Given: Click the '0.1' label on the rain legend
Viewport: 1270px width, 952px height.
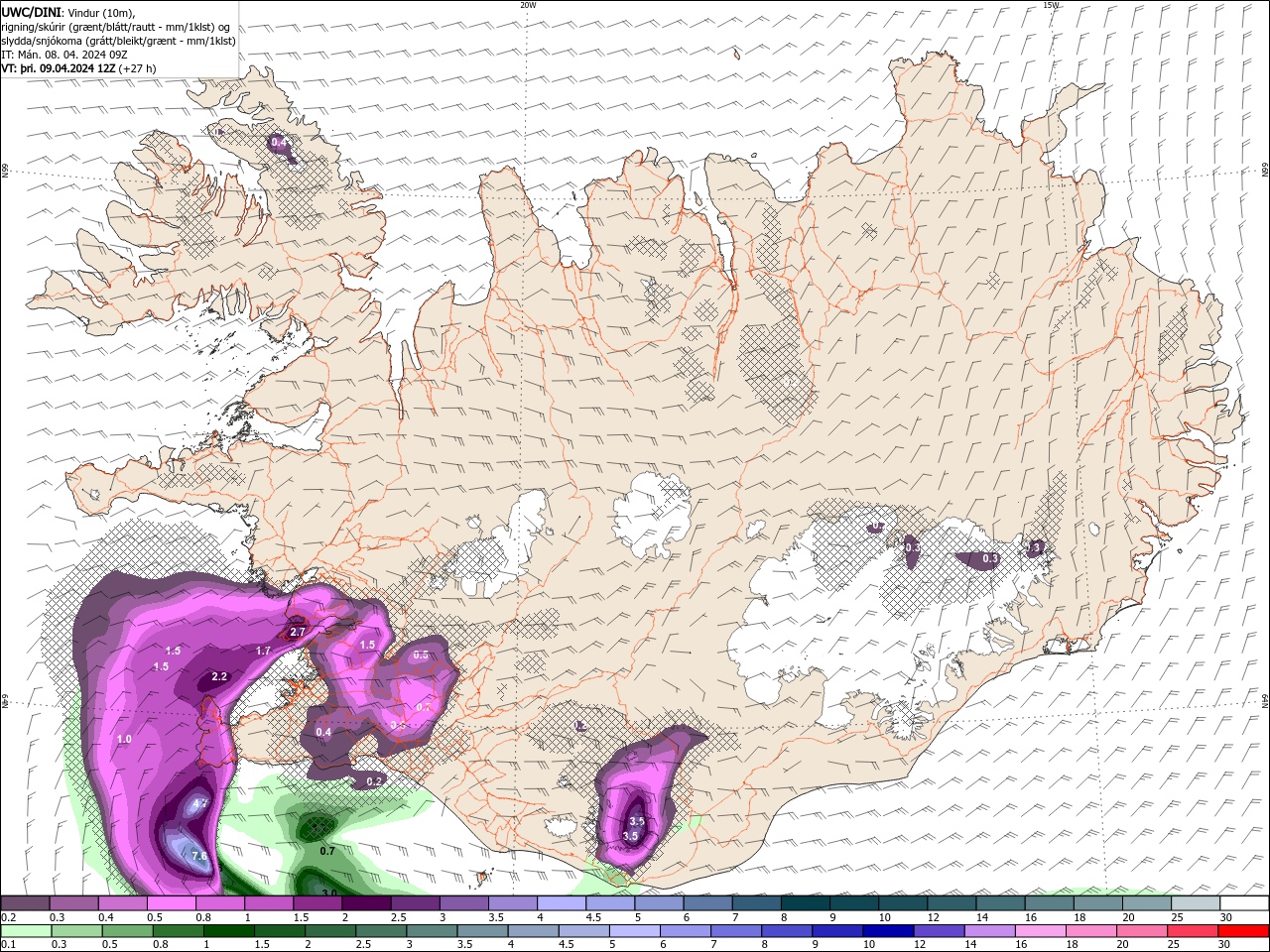Looking at the screenshot, I should pyautogui.click(x=8, y=945).
